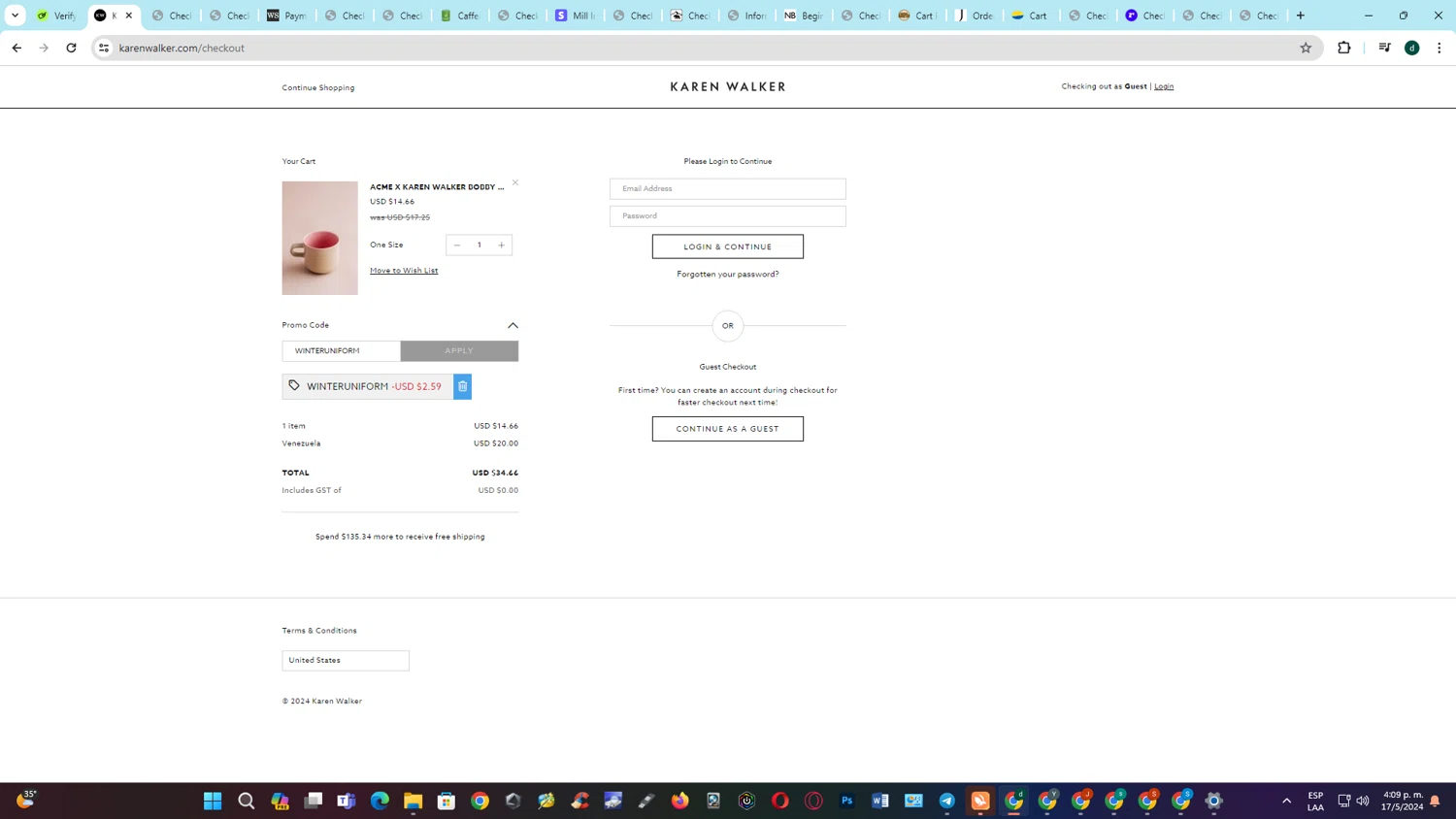The width and height of the screenshot is (1456, 819).
Task: Remove the mug item from the cart
Action: pyautogui.click(x=515, y=182)
